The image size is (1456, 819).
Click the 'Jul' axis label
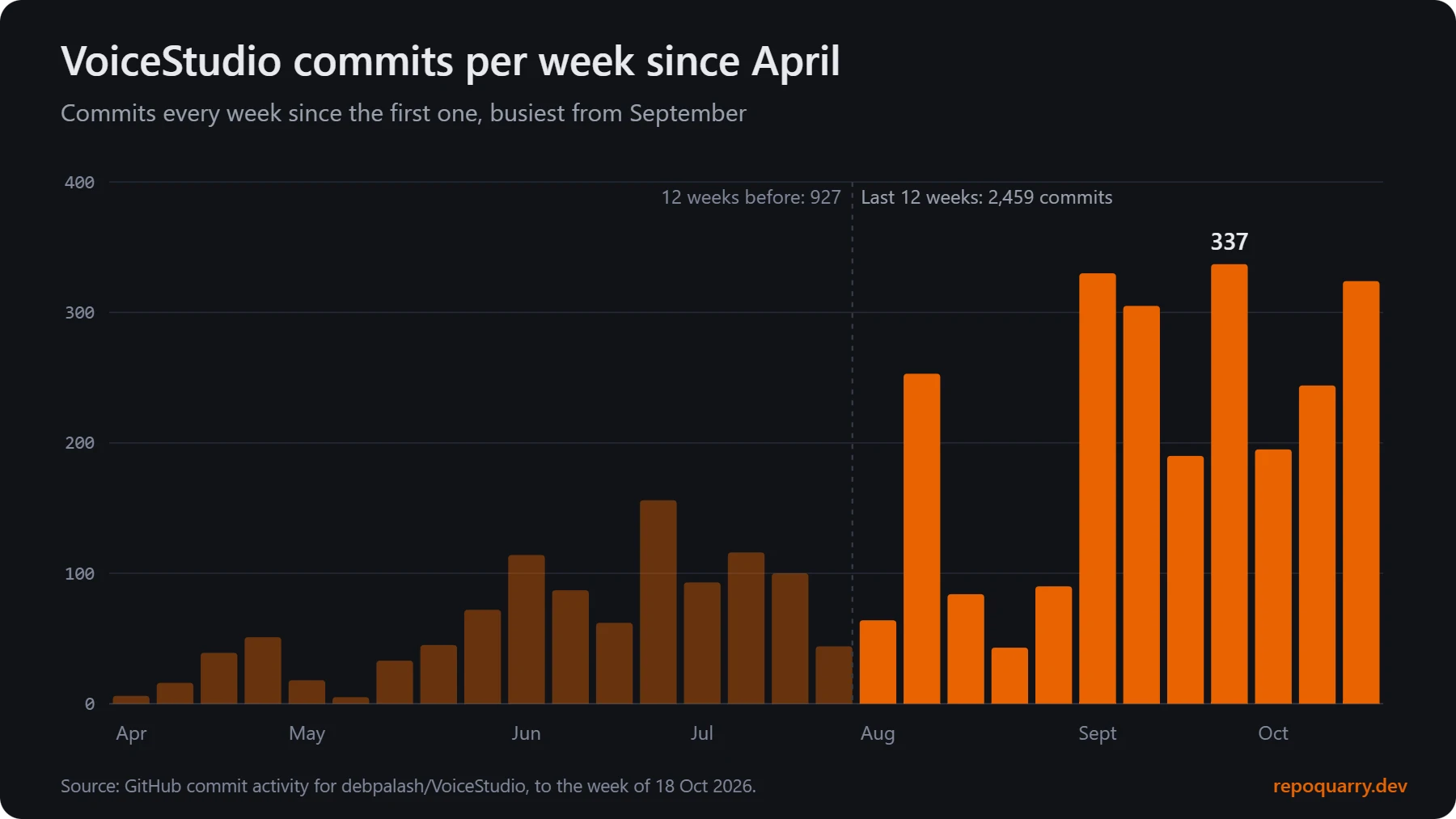click(701, 733)
